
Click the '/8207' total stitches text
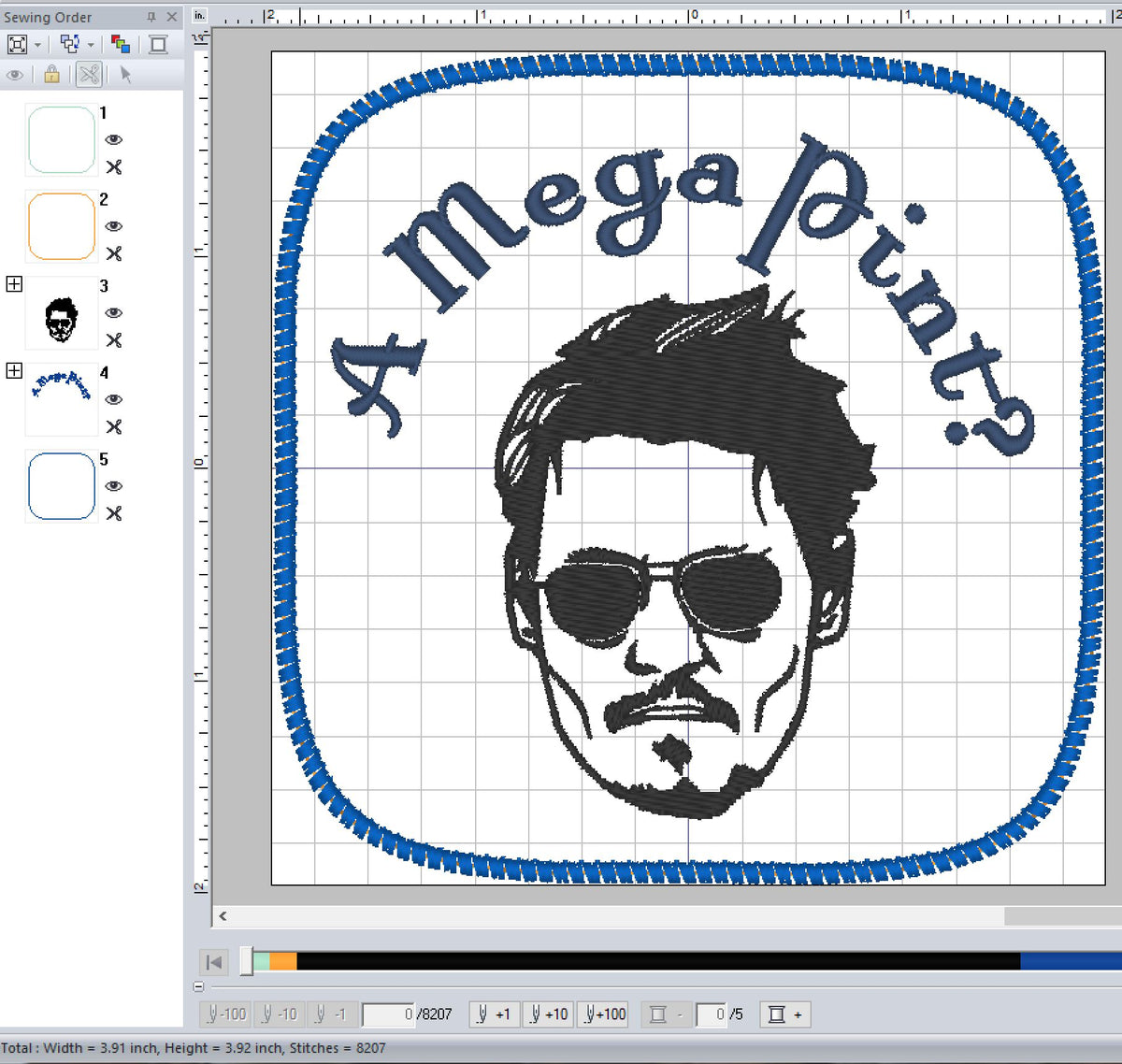[x=435, y=1014]
